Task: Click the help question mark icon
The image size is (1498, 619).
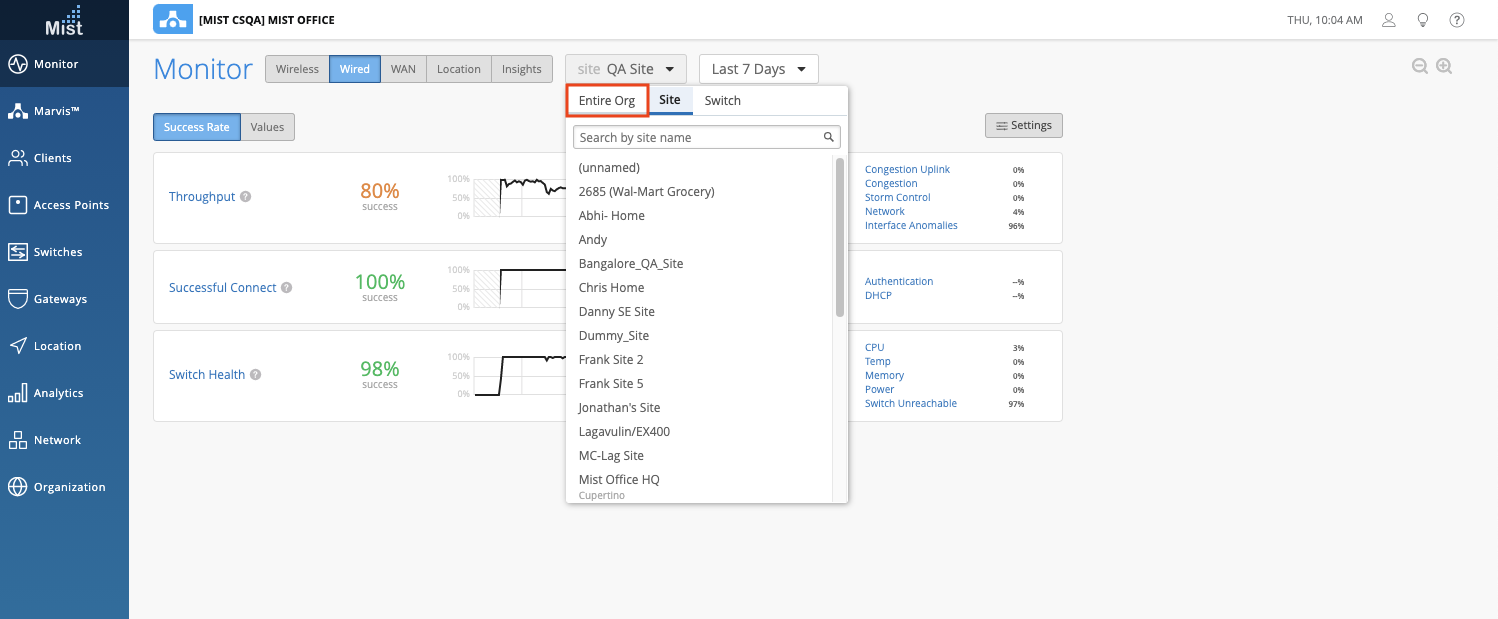Action: click(1457, 20)
